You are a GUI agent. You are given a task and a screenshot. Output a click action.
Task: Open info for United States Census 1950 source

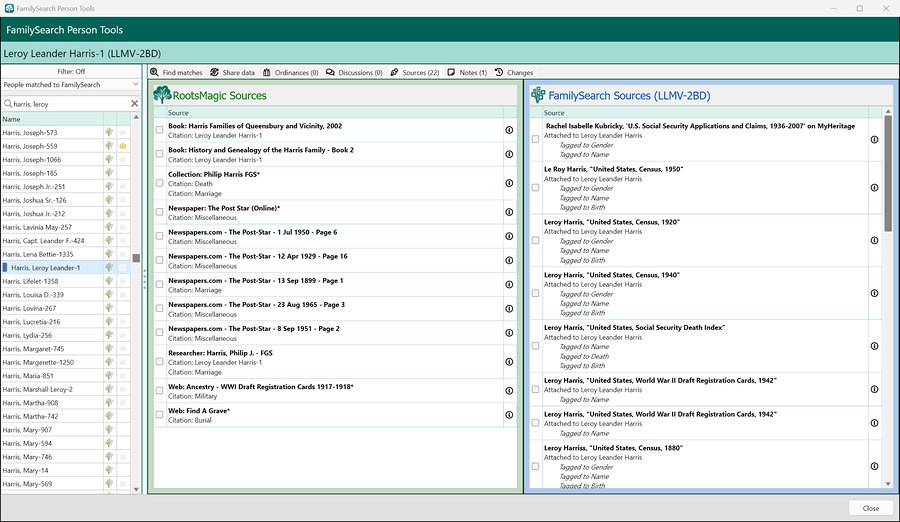click(874, 188)
